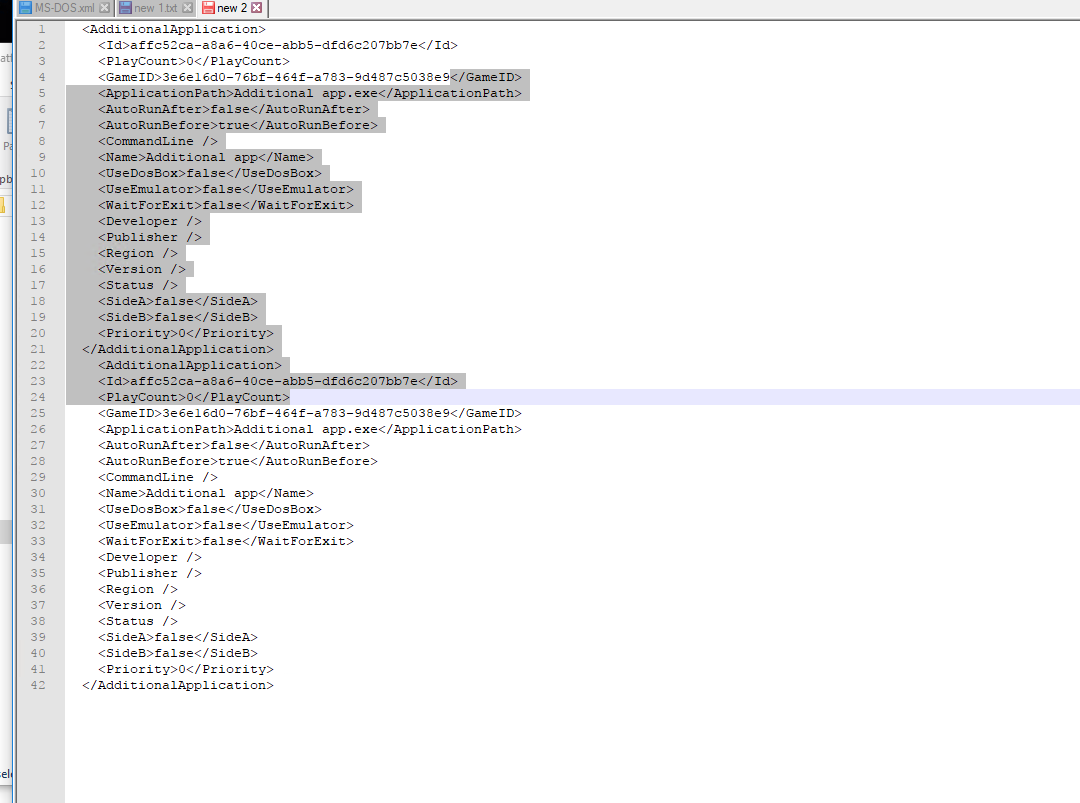Image resolution: width=1080 pixels, height=803 pixels.
Task: Click <PlayCount>0</PlayCount> on line 24
Action: pyautogui.click(x=194, y=397)
